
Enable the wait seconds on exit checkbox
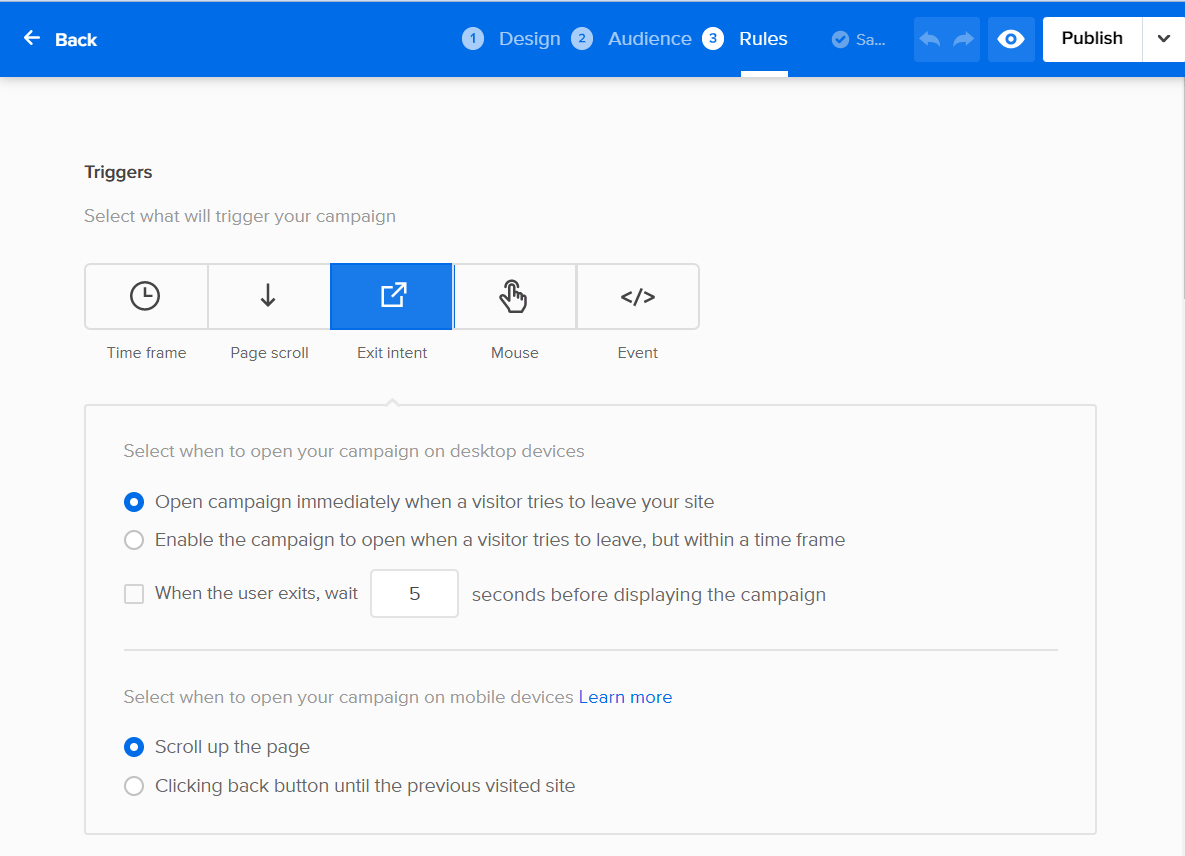(x=134, y=594)
